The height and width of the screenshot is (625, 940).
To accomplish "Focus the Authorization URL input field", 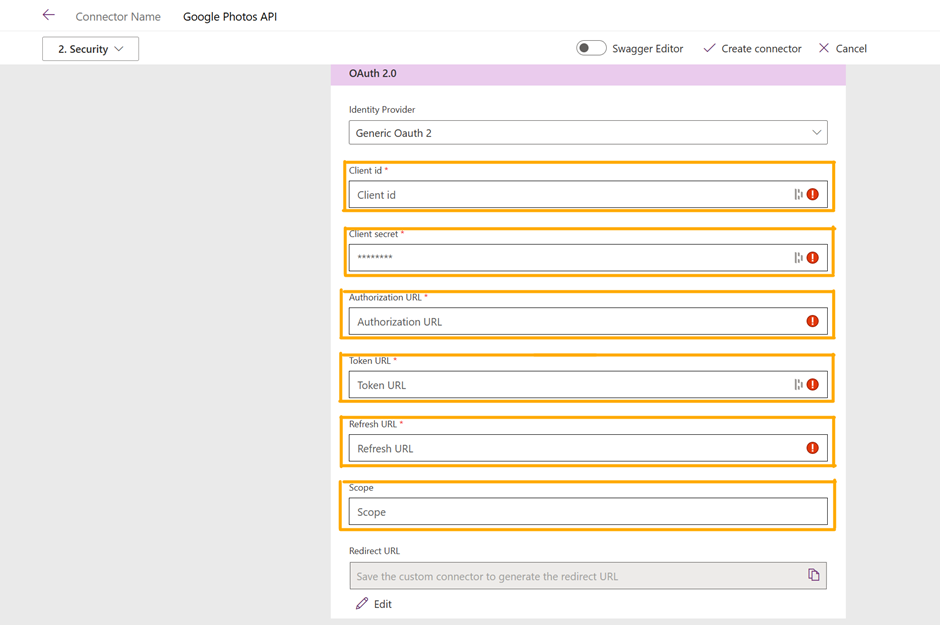I will click(588, 322).
